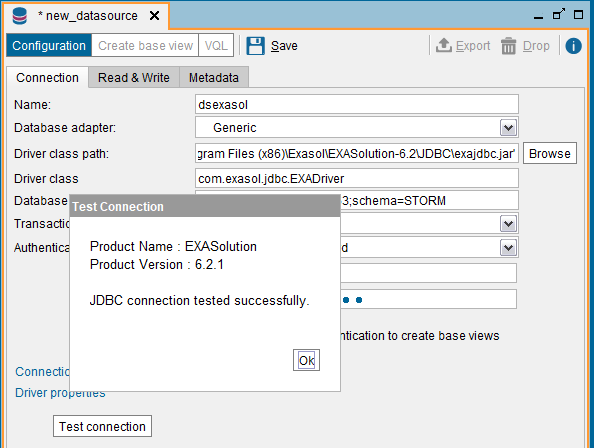Close the new_datasource tab

[x=154, y=16]
